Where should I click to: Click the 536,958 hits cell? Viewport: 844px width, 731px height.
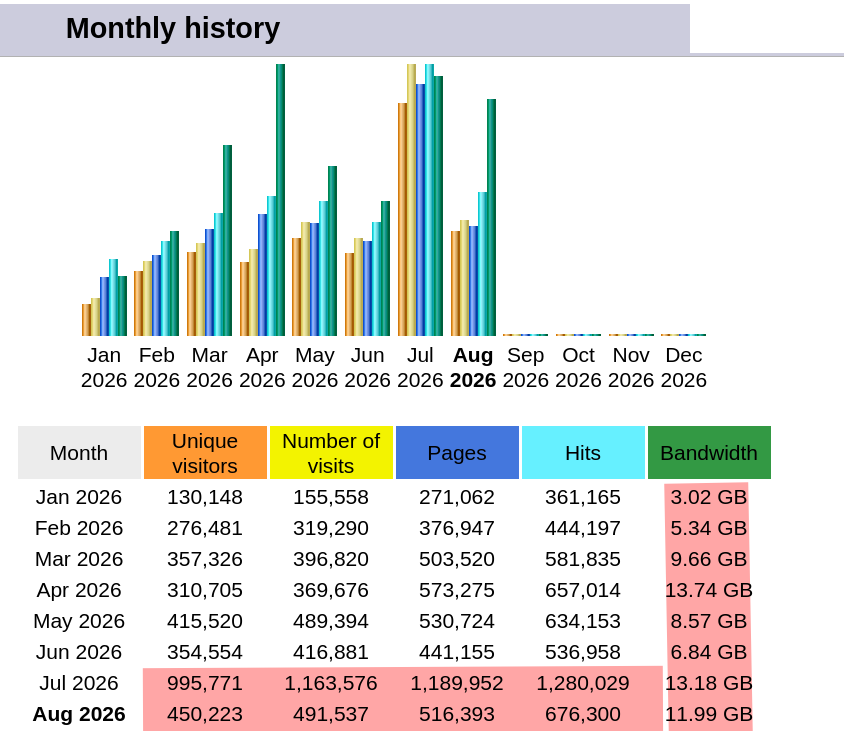click(x=583, y=652)
